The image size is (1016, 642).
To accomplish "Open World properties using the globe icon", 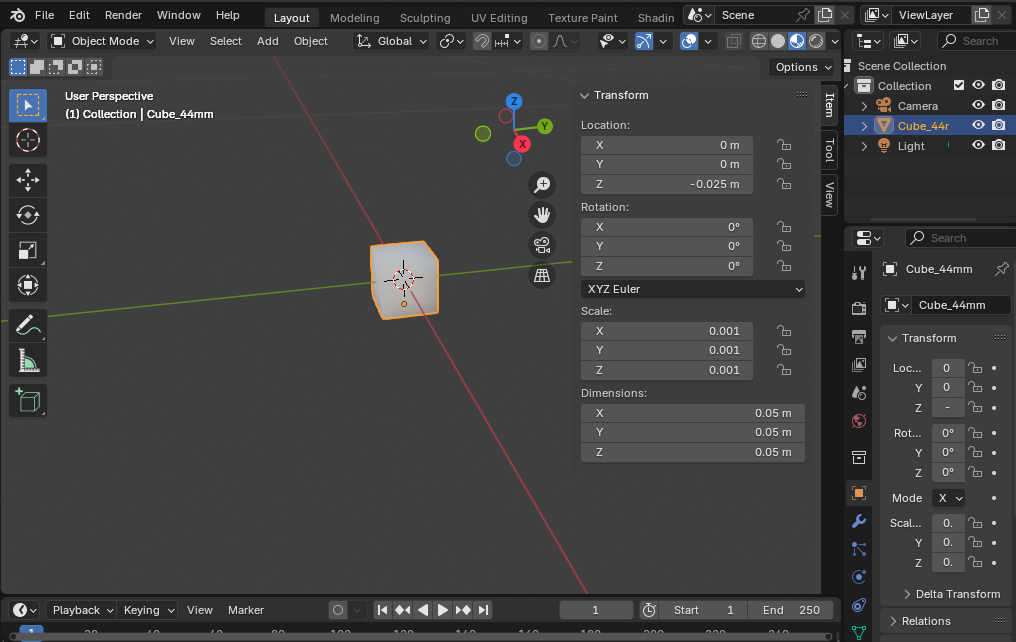I will [x=858, y=421].
